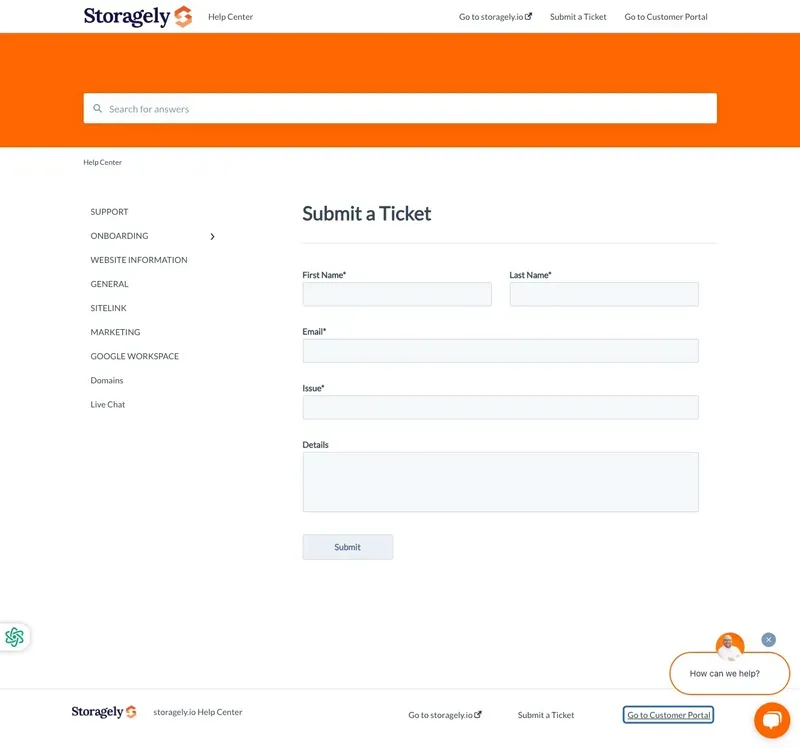Click the chat agent avatar

730,646
